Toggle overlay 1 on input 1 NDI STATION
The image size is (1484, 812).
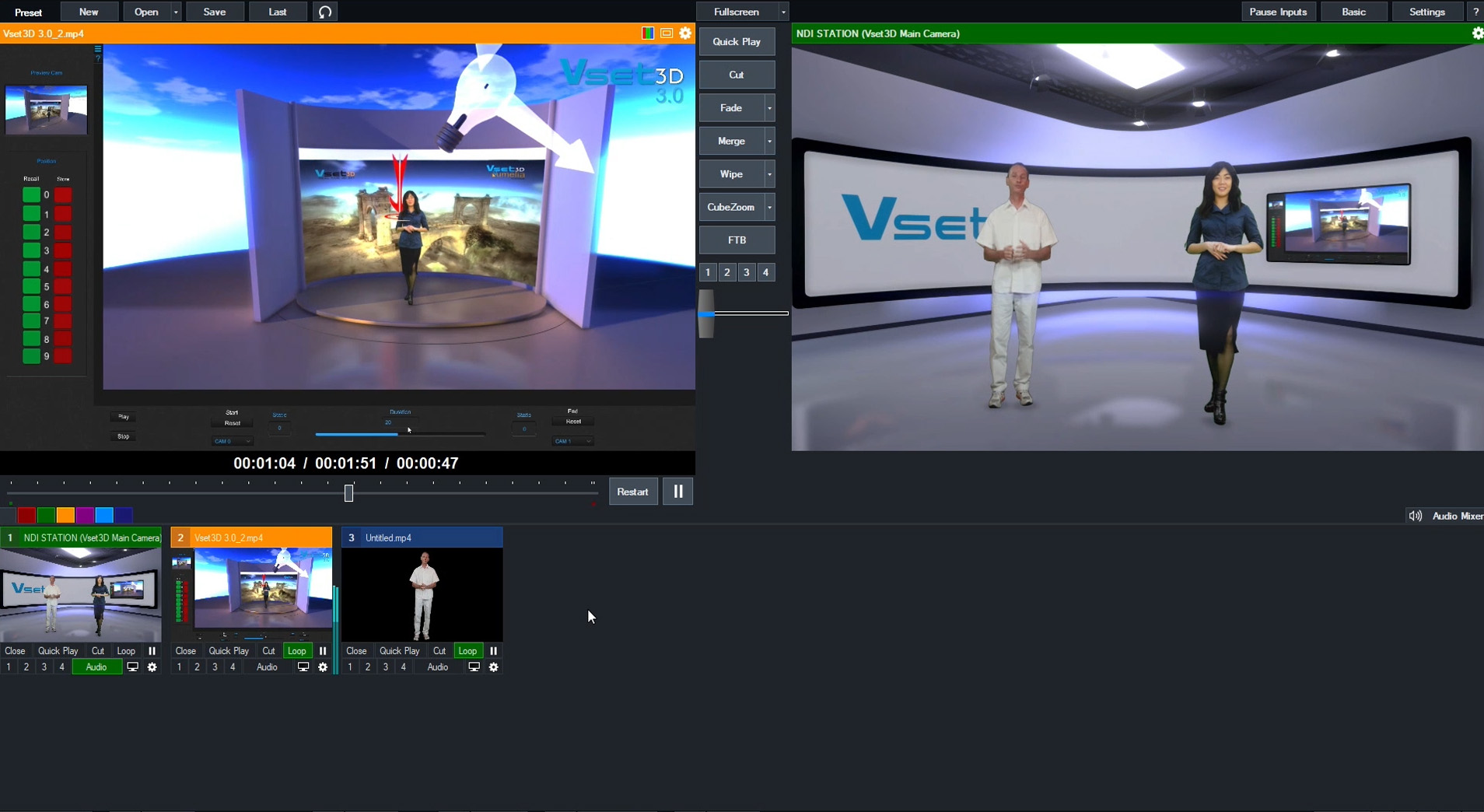tap(9, 667)
